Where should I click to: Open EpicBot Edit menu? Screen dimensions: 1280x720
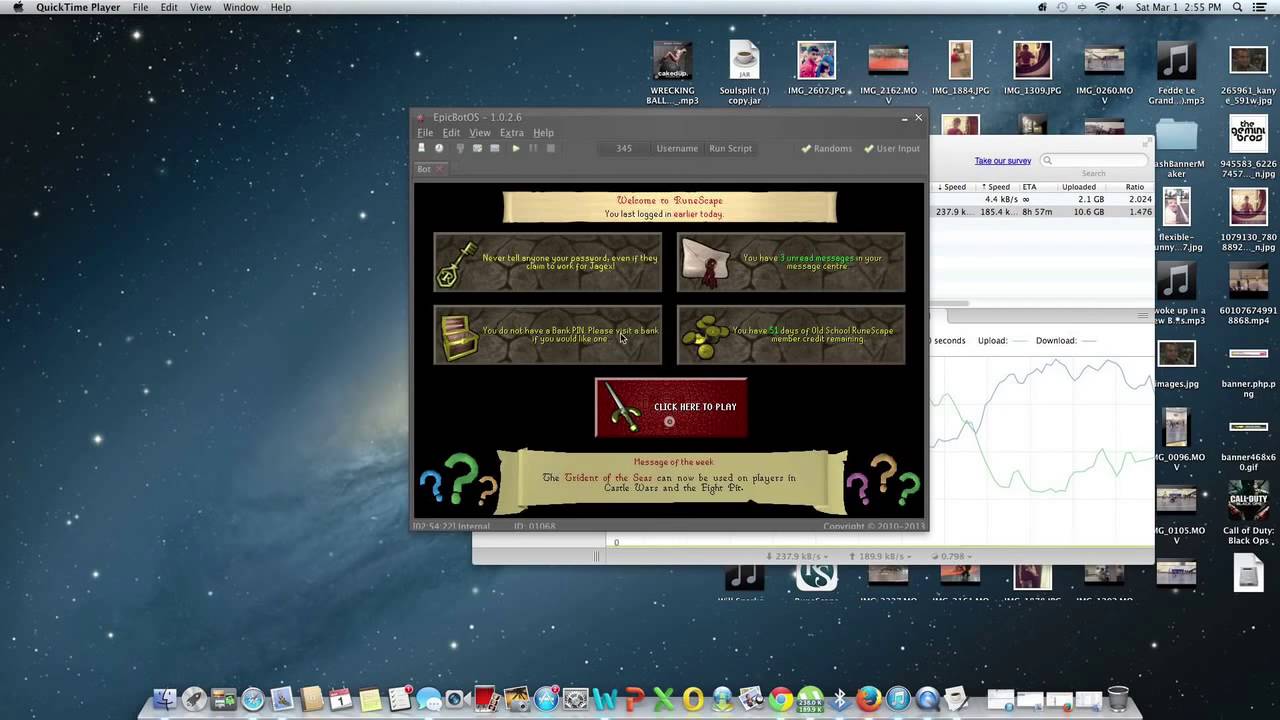451,132
